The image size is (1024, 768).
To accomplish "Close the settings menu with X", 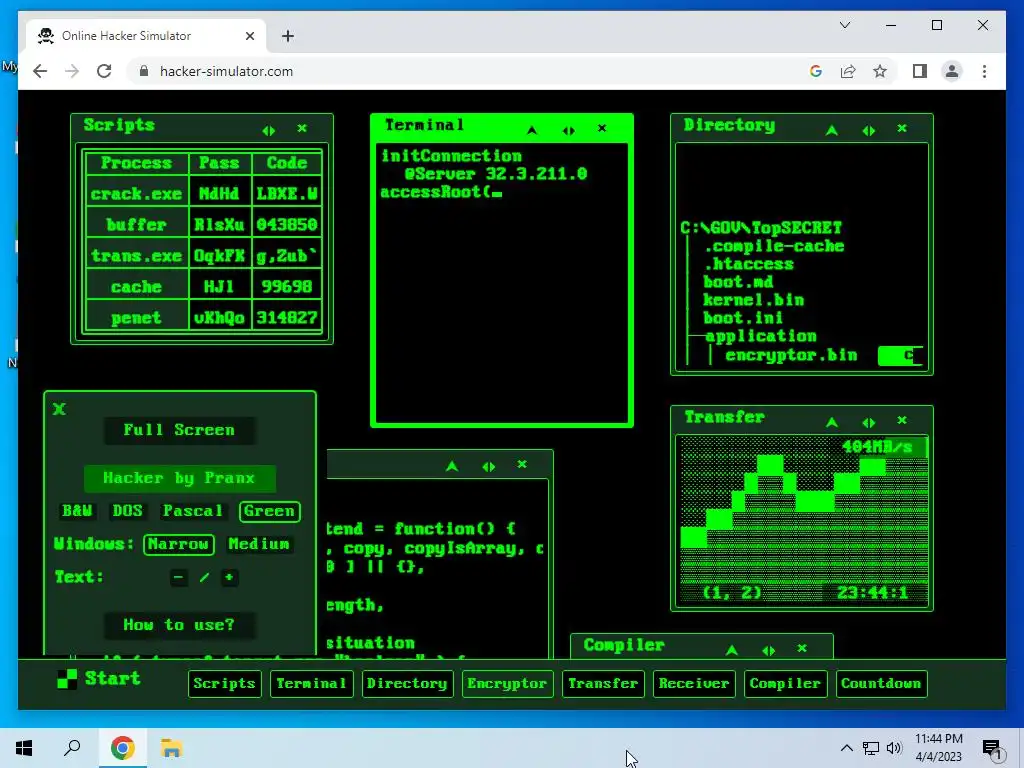I will pos(59,409).
